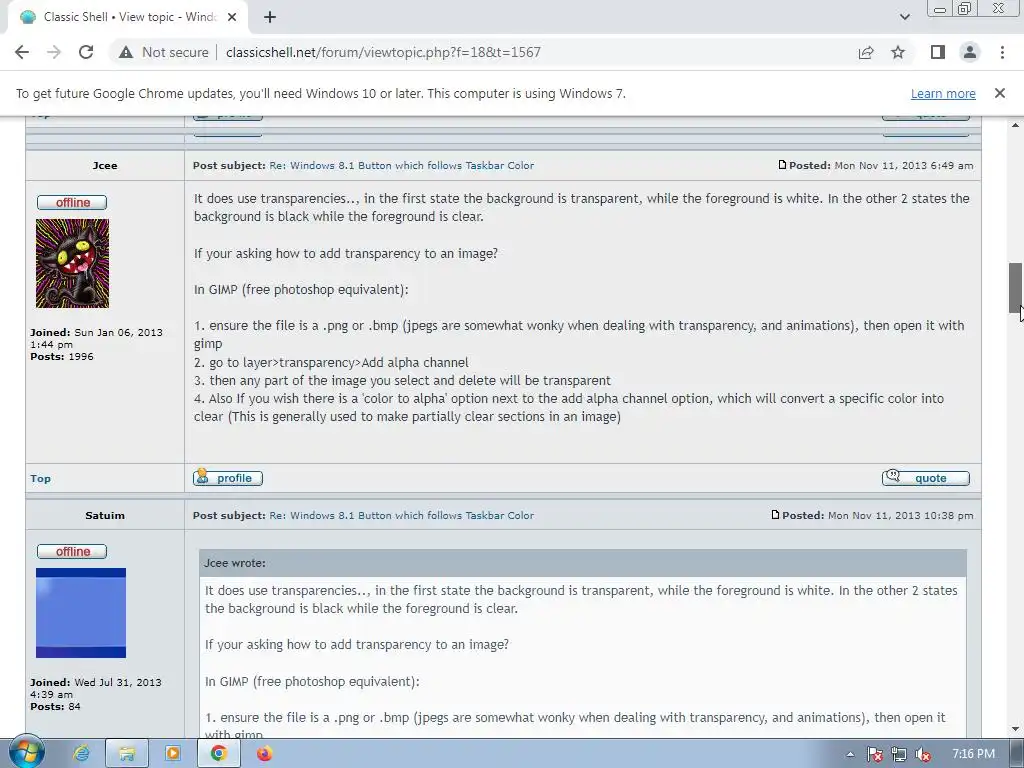The image size is (1024, 768).
Task: Open the Learn more link
Action: click(943, 93)
